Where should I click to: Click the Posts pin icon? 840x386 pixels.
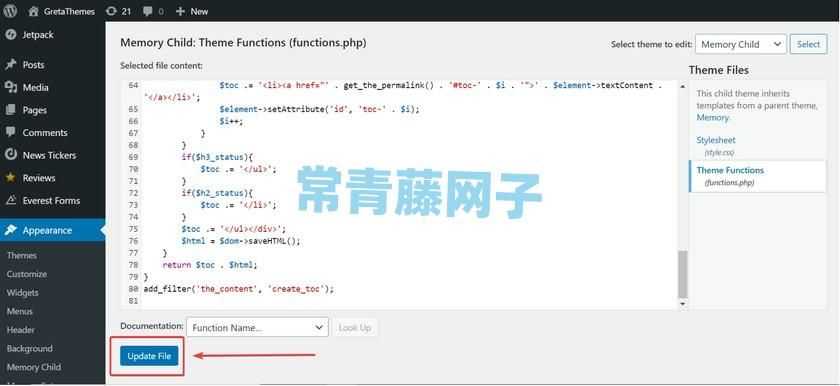[10, 65]
